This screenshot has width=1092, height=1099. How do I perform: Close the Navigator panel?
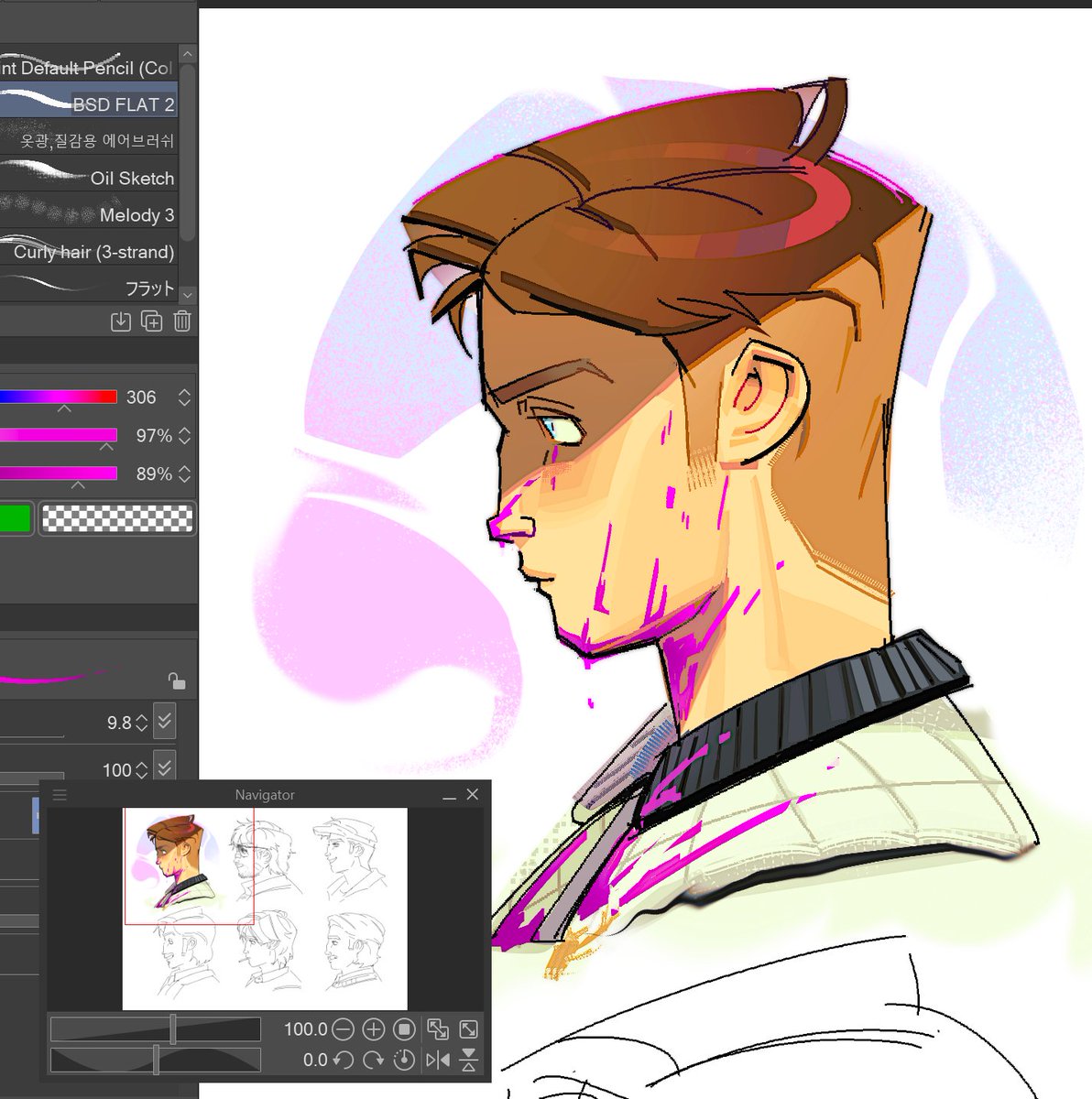pos(473,794)
